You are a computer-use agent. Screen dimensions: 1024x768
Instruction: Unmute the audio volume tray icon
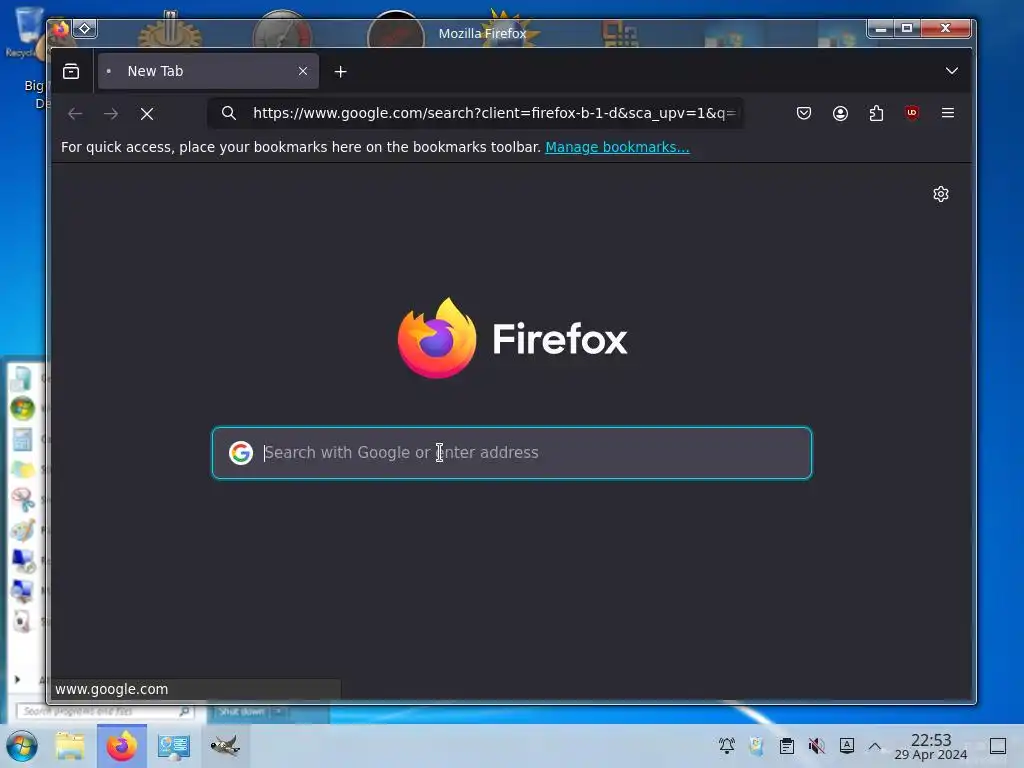tap(816, 745)
